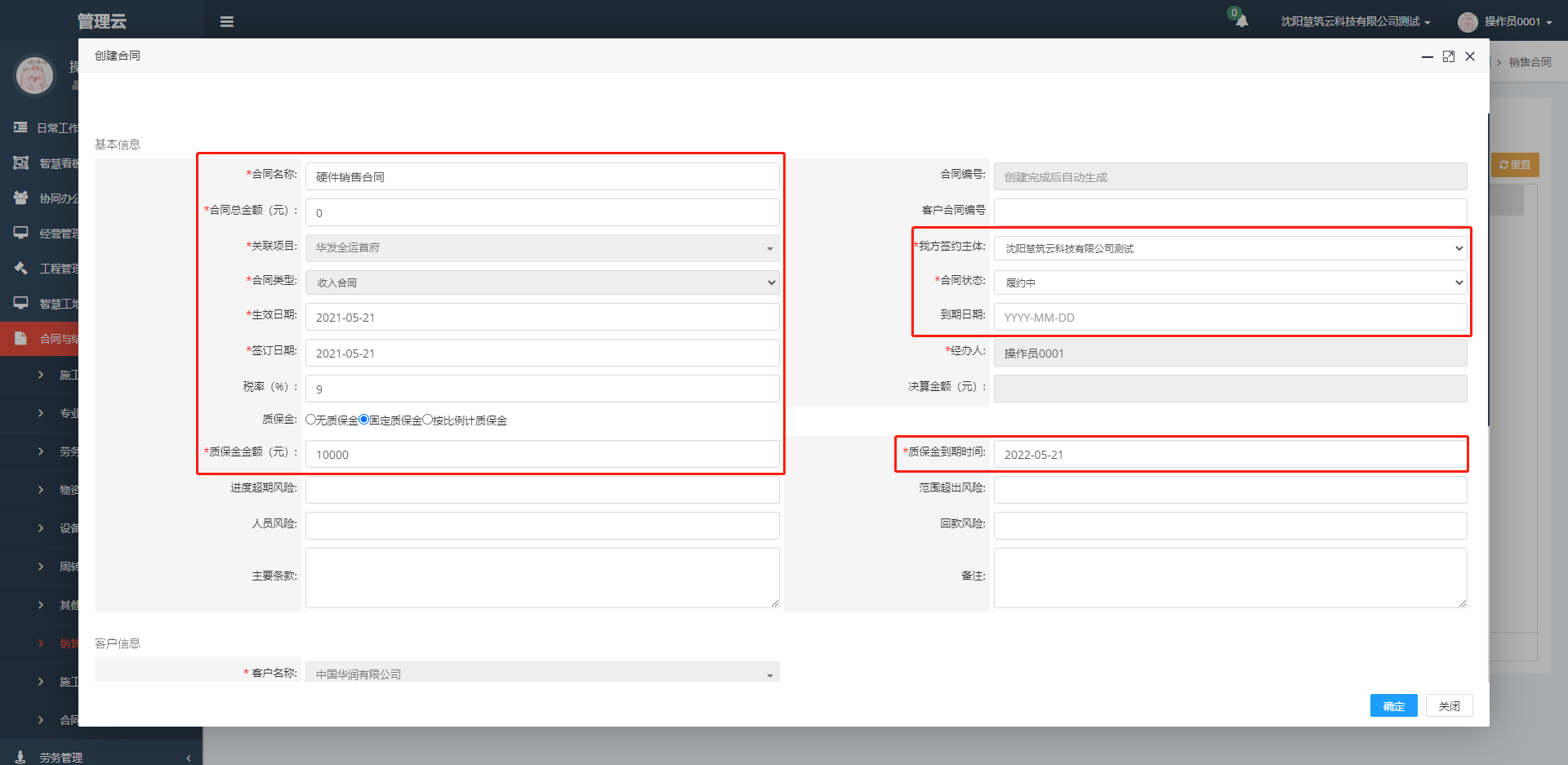The height and width of the screenshot is (765, 1568).
Task: Expand the 施工 submenu chevron below 合同
Action: [41, 375]
